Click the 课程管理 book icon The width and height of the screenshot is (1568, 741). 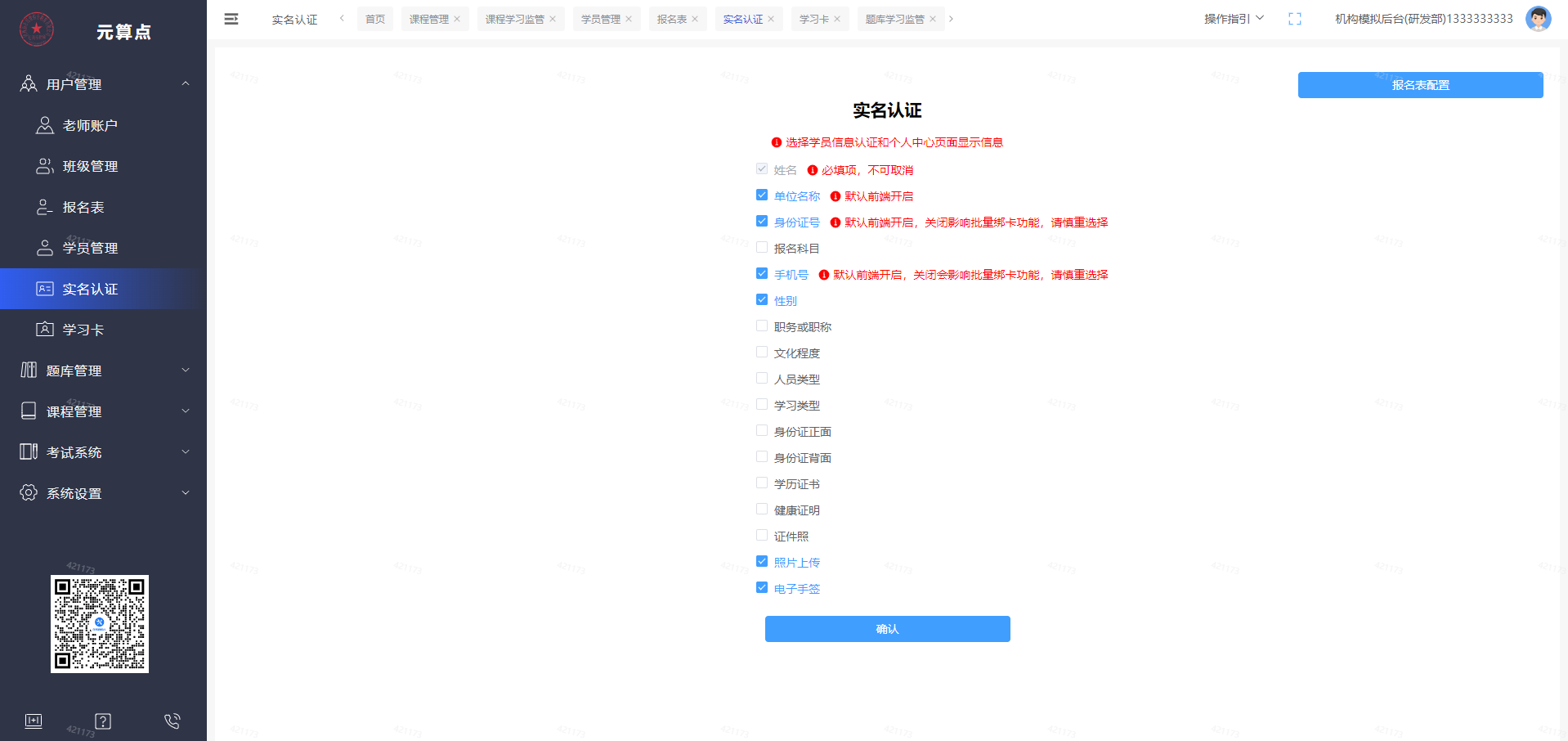29,411
